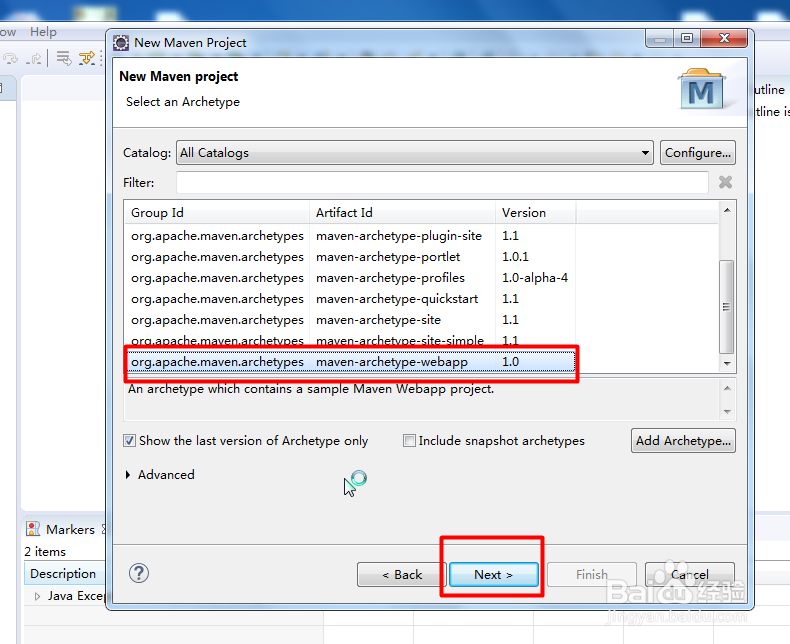Sort by Artifact Id column header

pos(402,213)
